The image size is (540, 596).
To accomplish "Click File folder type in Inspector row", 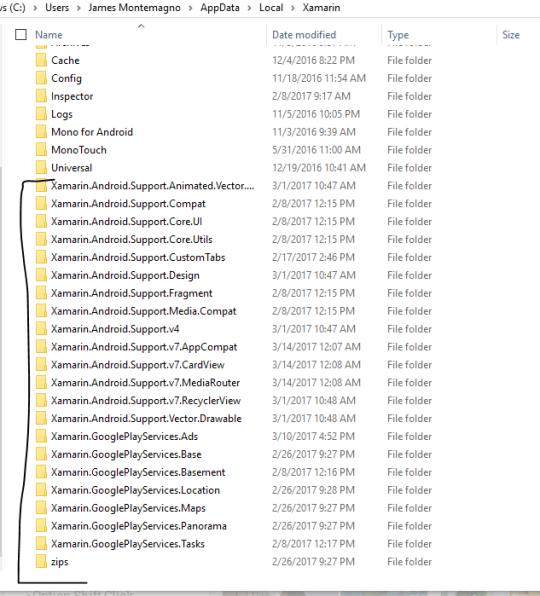I will click(x=409, y=96).
